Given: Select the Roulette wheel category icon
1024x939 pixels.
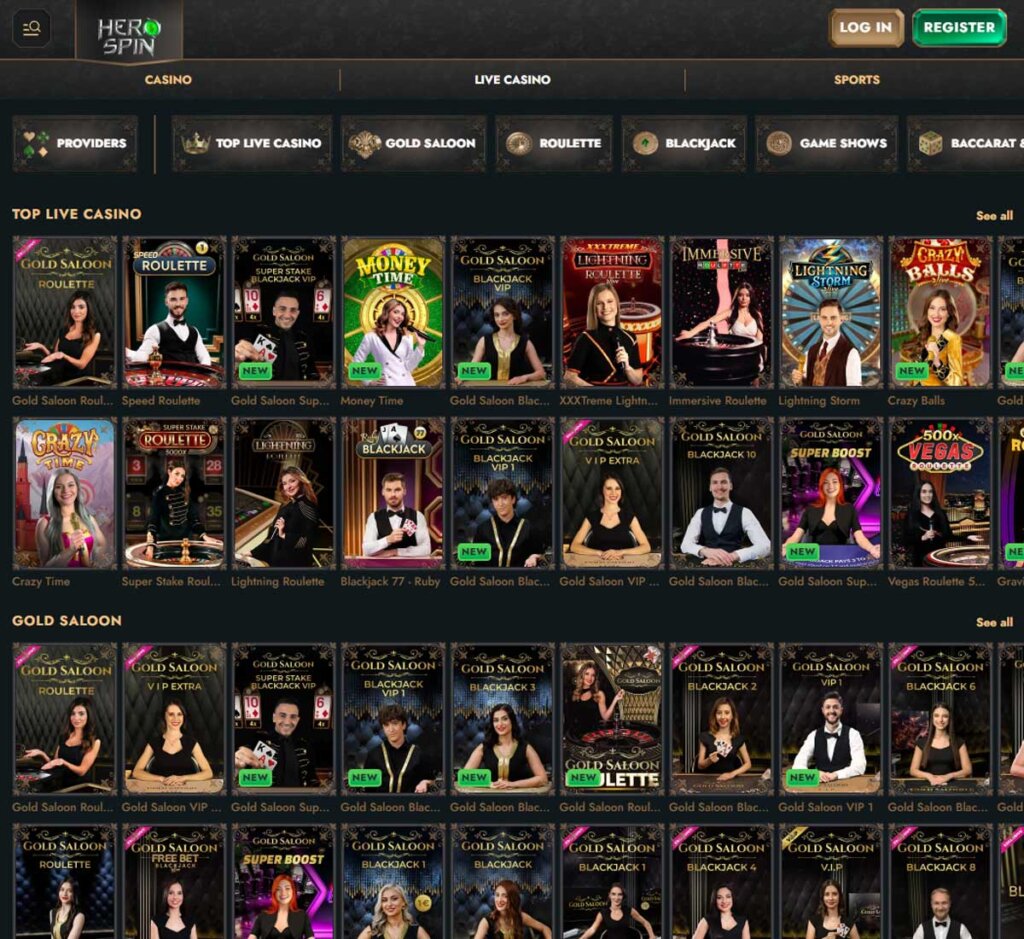Looking at the screenshot, I should [x=519, y=143].
